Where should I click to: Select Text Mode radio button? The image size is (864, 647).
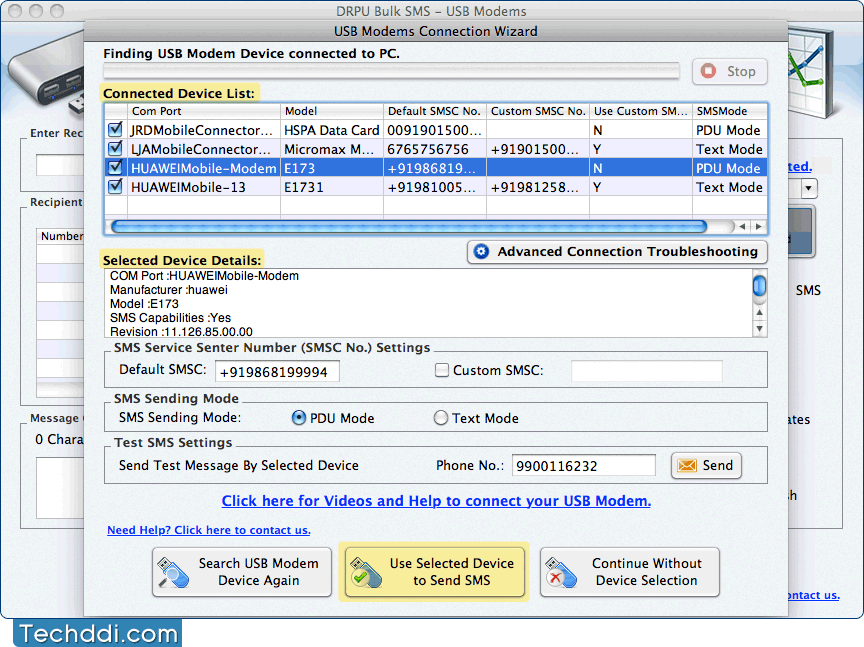[x=440, y=418]
